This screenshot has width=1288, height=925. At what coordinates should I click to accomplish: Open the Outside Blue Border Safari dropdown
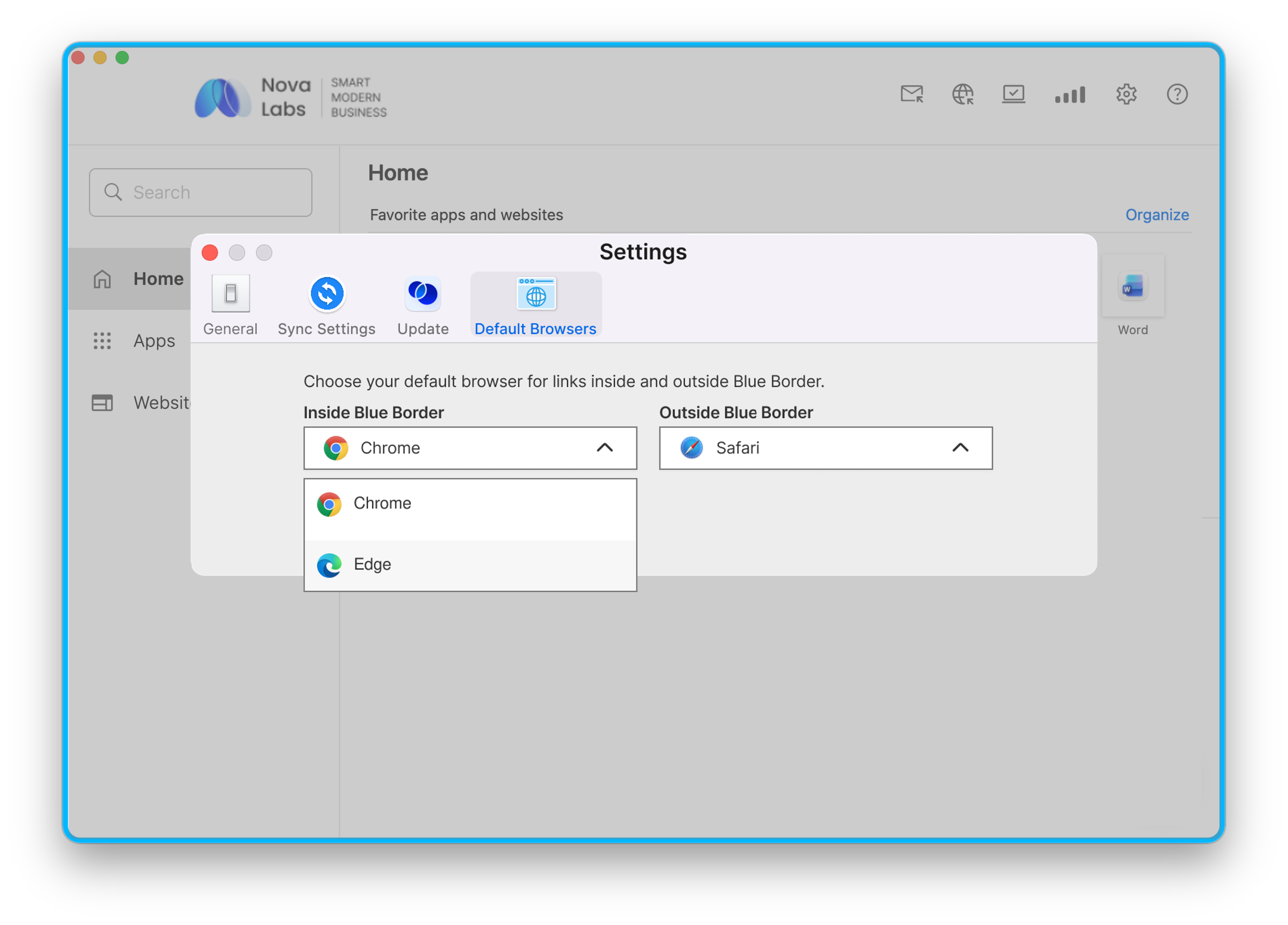tap(826, 448)
